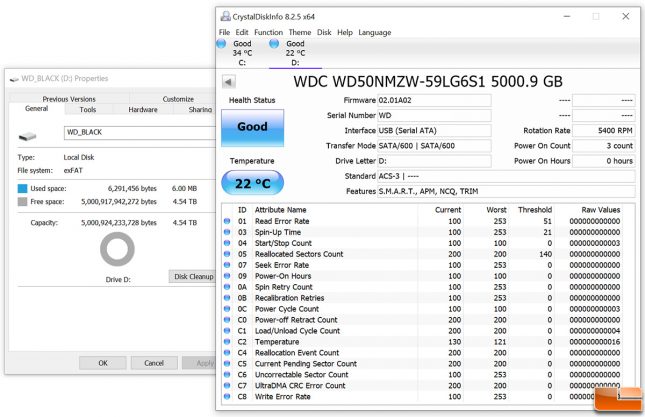Click the drive icon in Properties window
The image size is (645, 417).
pyautogui.click(x=28, y=136)
